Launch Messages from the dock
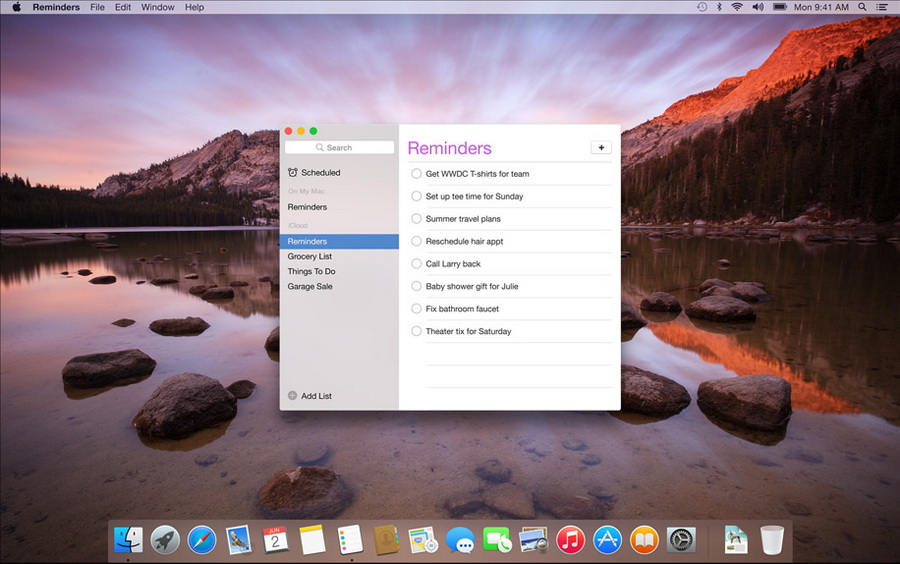900x564 pixels. [x=460, y=540]
